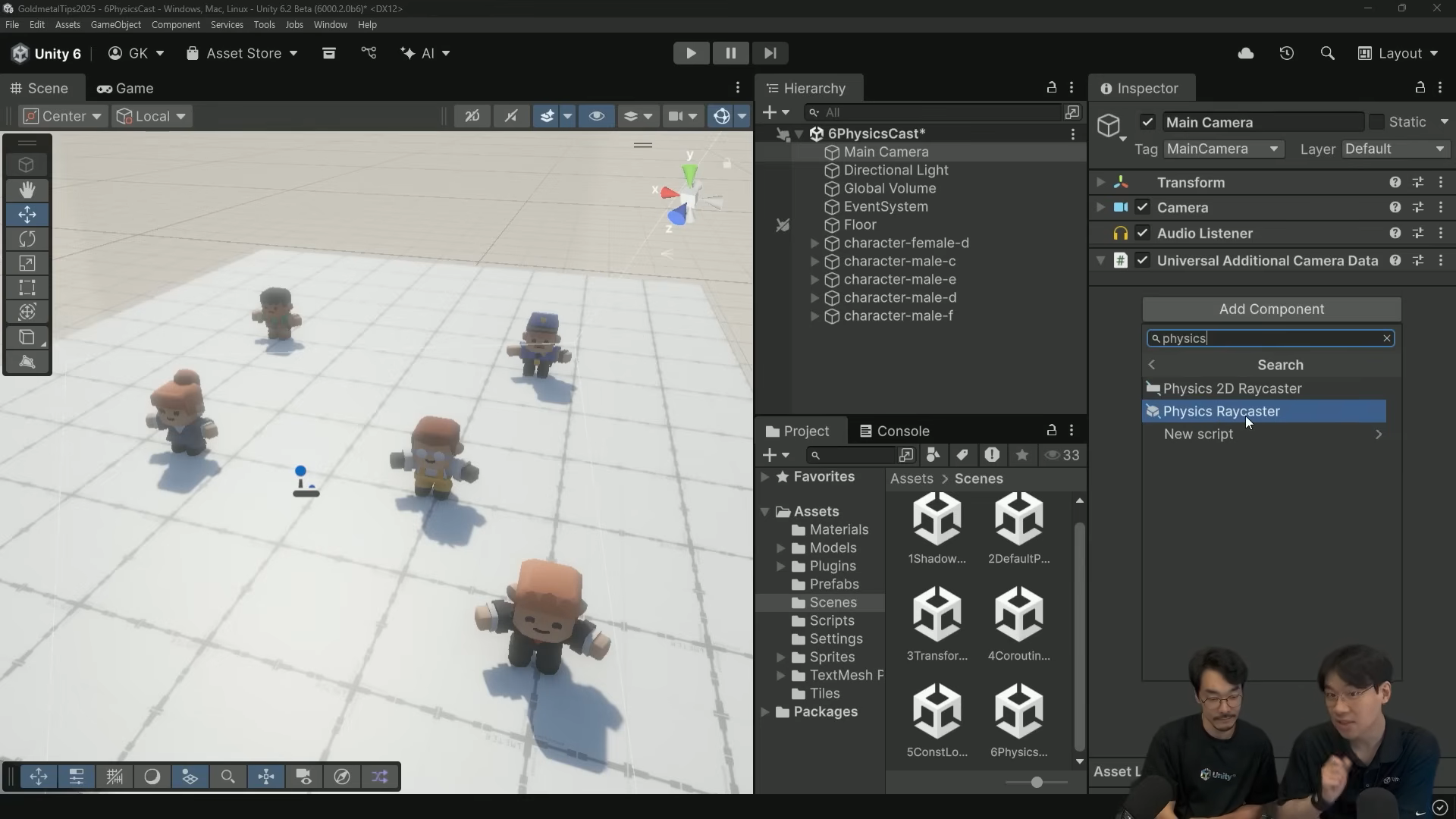Select the Rotate tool
Screen dimensions: 1456x819
(x=27, y=239)
